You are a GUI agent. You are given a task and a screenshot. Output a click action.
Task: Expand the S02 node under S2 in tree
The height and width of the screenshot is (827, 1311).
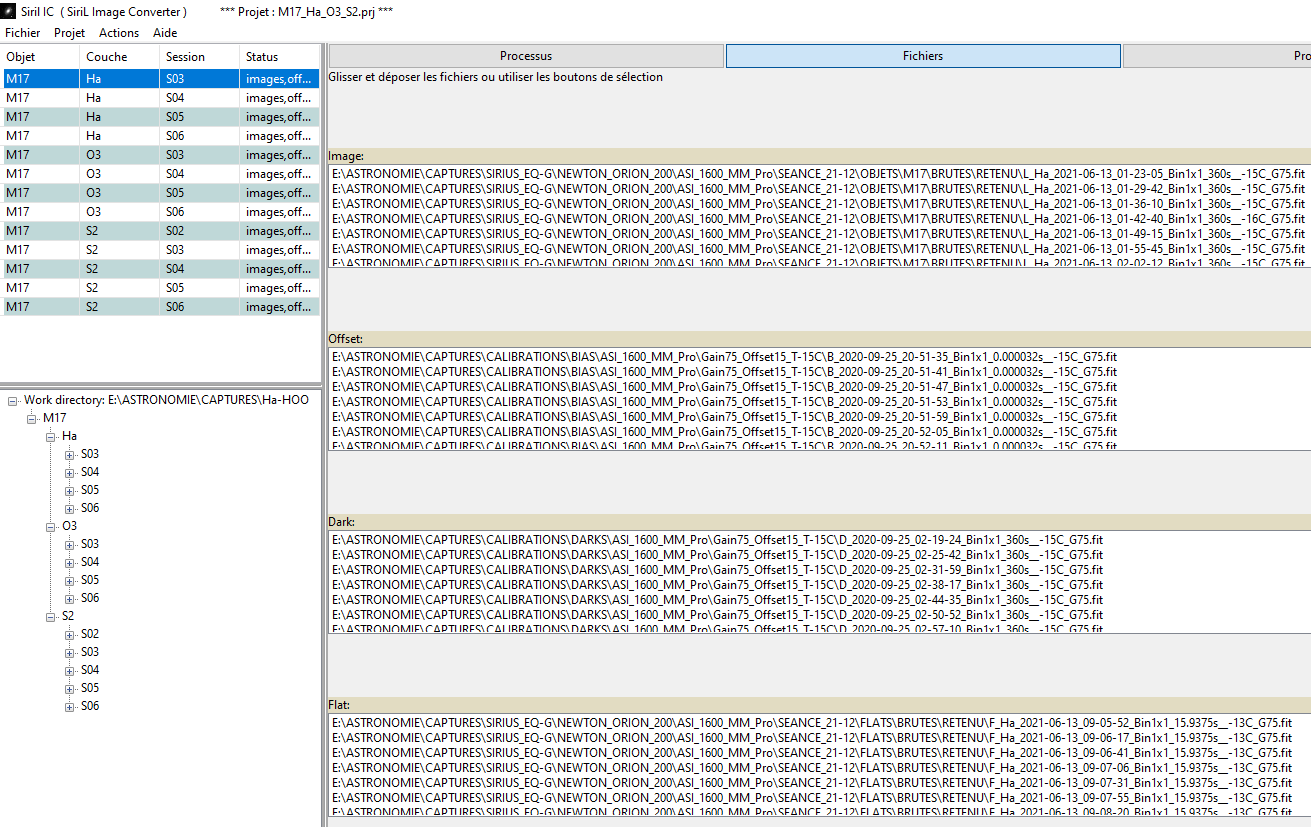[70, 634]
